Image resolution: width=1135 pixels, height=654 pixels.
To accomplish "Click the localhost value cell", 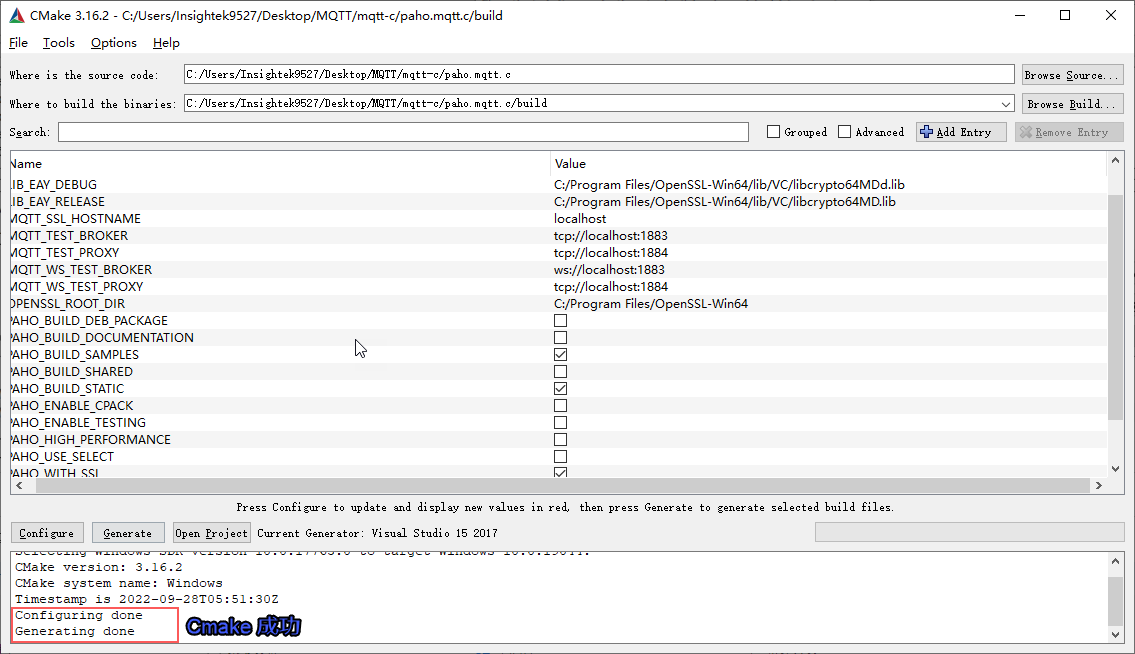I will (x=580, y=219).
